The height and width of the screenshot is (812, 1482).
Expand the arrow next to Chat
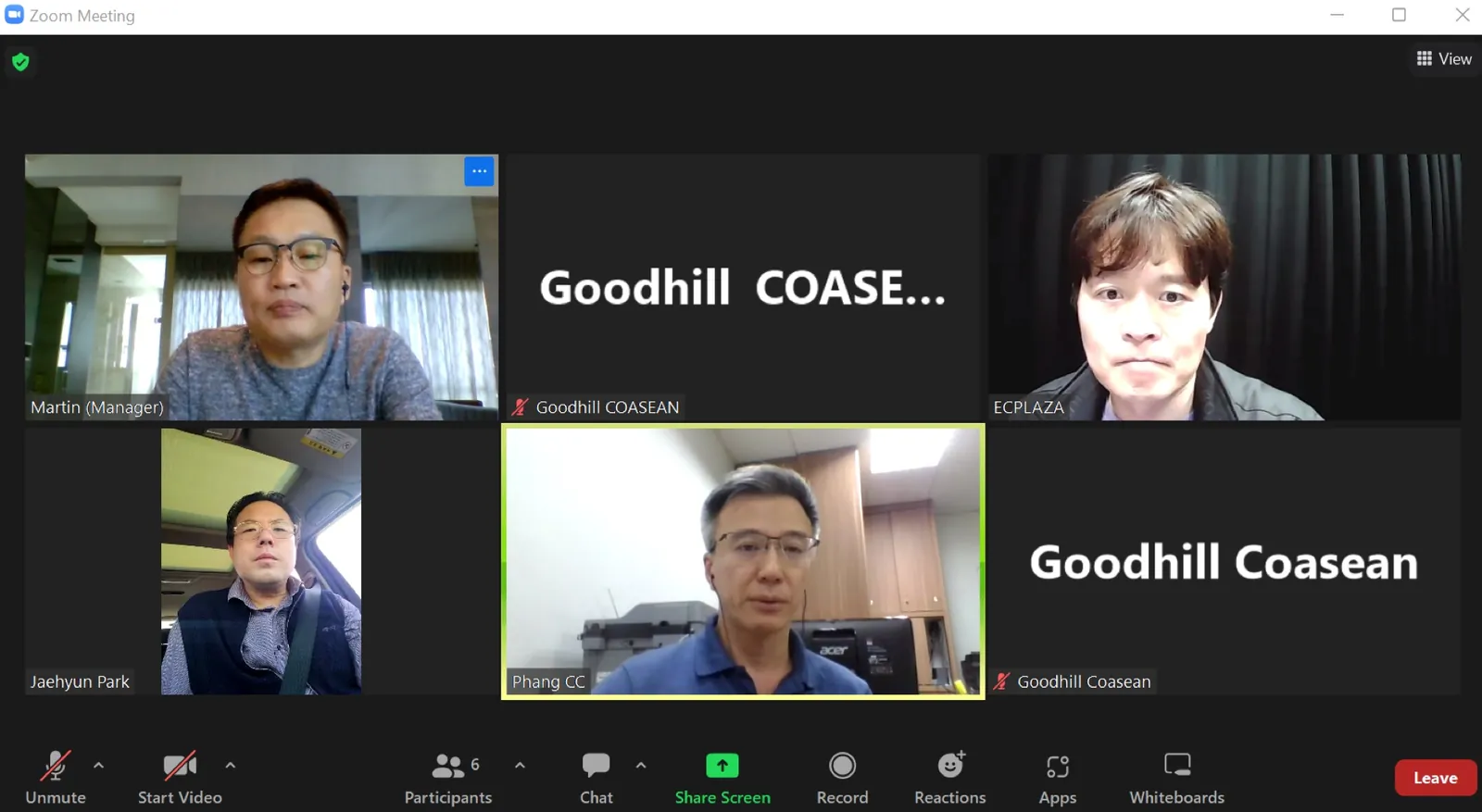[641, 766]
